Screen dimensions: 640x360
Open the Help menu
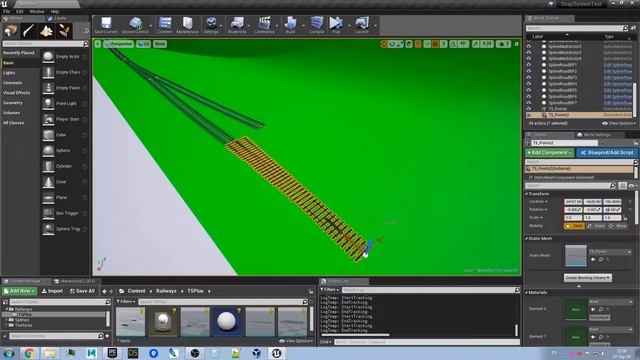tap(55, 11)
